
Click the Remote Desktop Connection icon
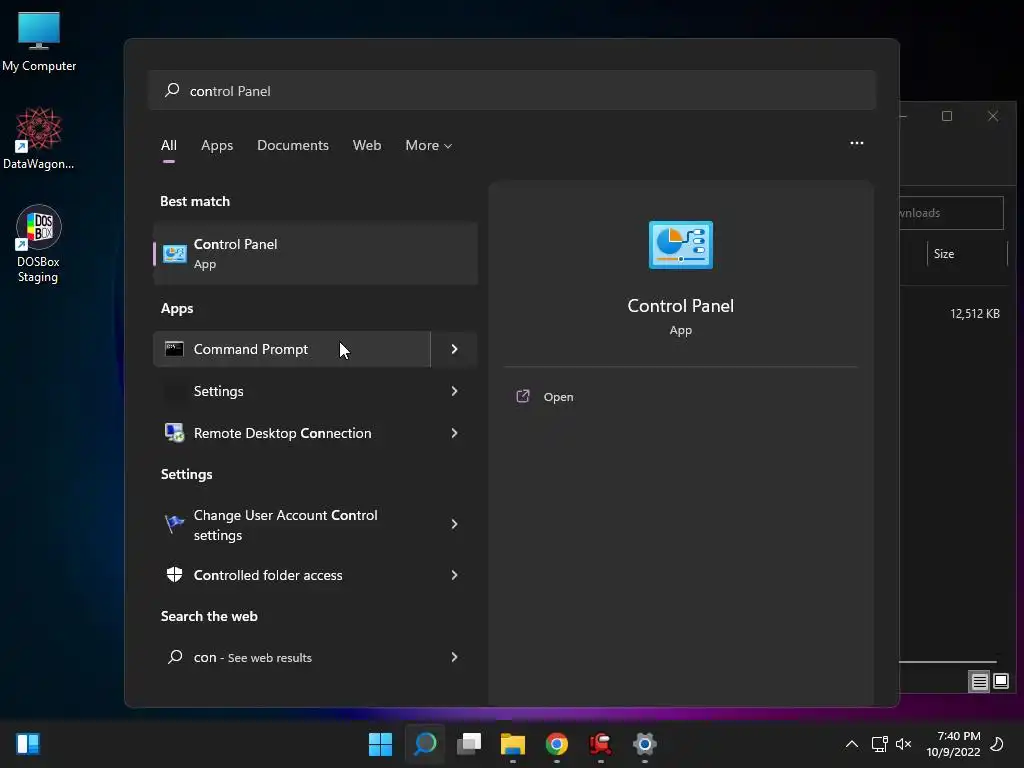point(174,433)
